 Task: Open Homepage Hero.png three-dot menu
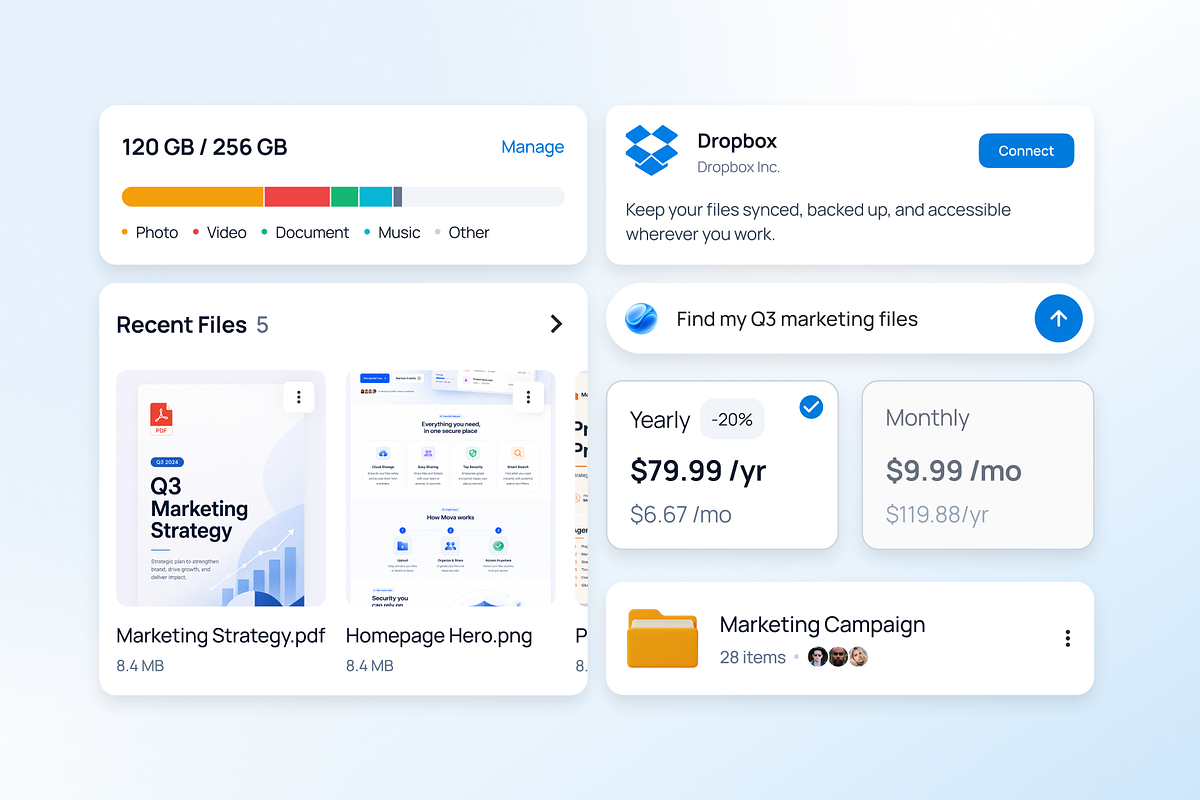click(x=528, y=397)
